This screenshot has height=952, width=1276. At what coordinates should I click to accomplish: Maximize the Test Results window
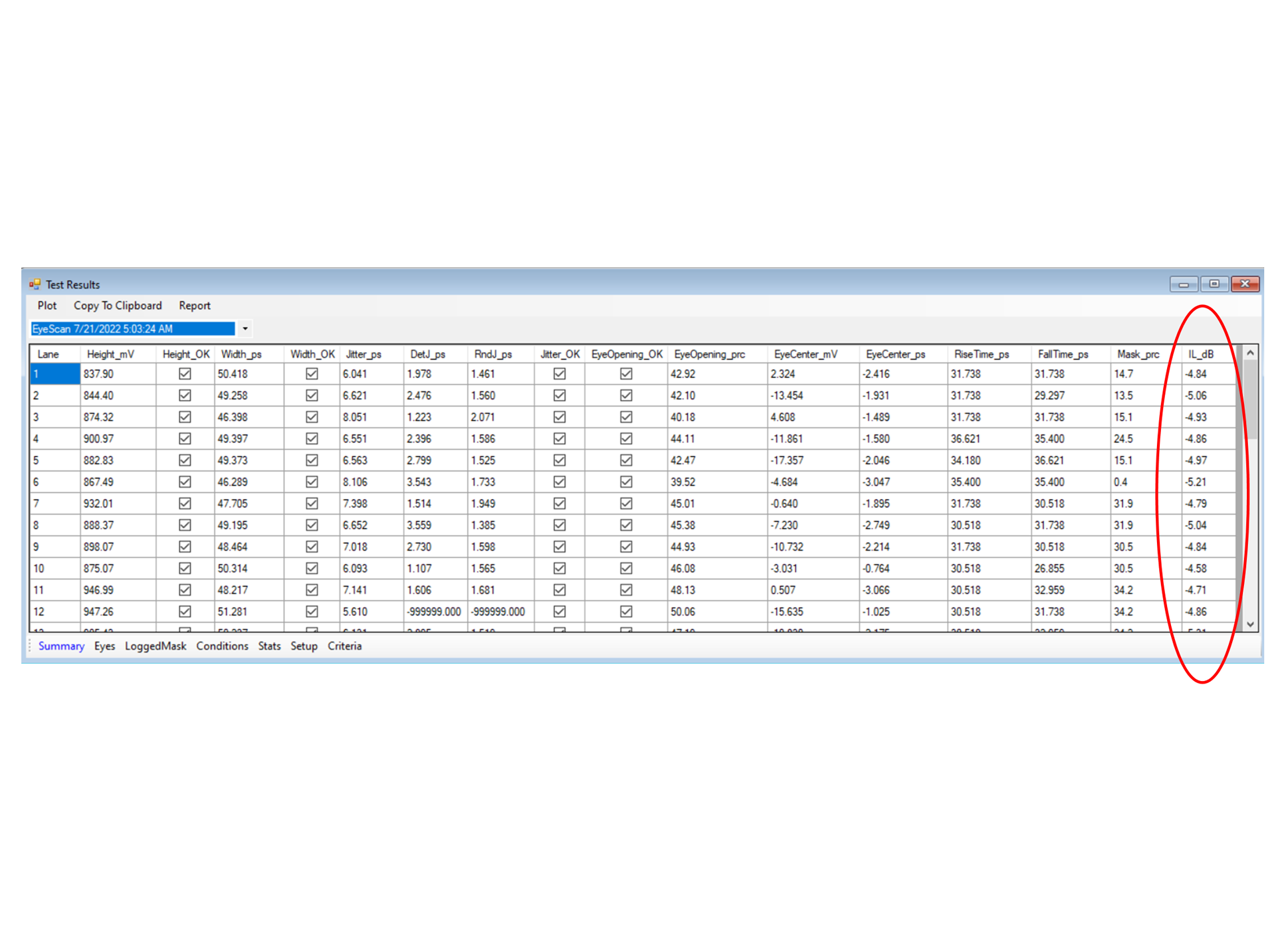[x=1214, y=284]
